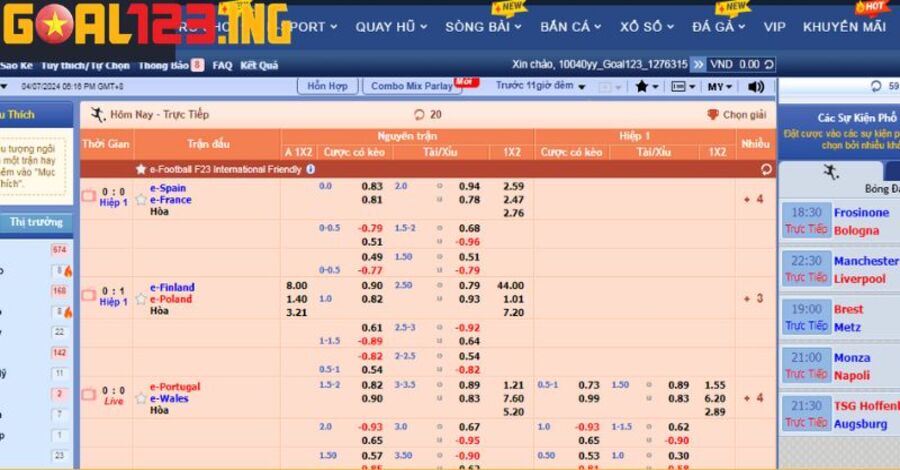Viewport: 900px width, 470px height.
Task: Refresh the odds with the 20 countdown
Action: point(428,115)
